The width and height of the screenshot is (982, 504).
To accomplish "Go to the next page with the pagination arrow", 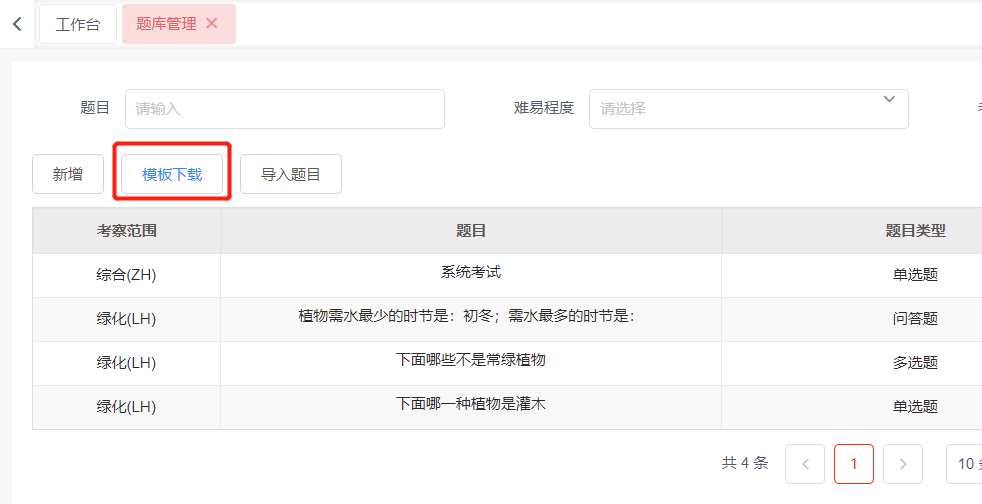I will pyautogui.click(x=902, y=464).
